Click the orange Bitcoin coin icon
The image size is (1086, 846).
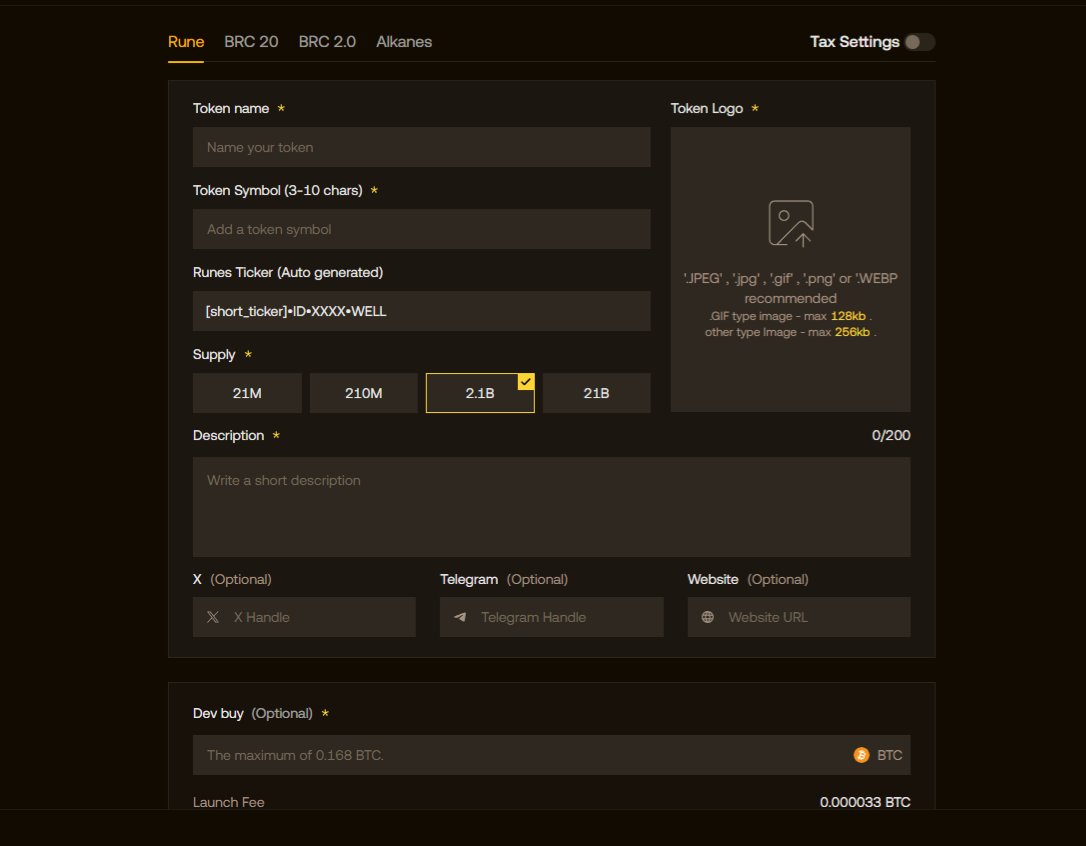click(x=861, y=755)
